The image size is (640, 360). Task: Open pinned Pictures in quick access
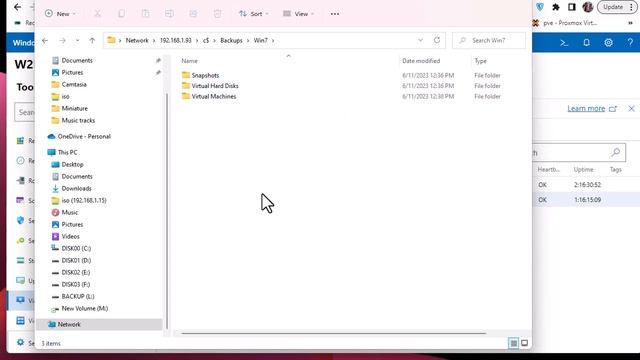pos(72,72)
